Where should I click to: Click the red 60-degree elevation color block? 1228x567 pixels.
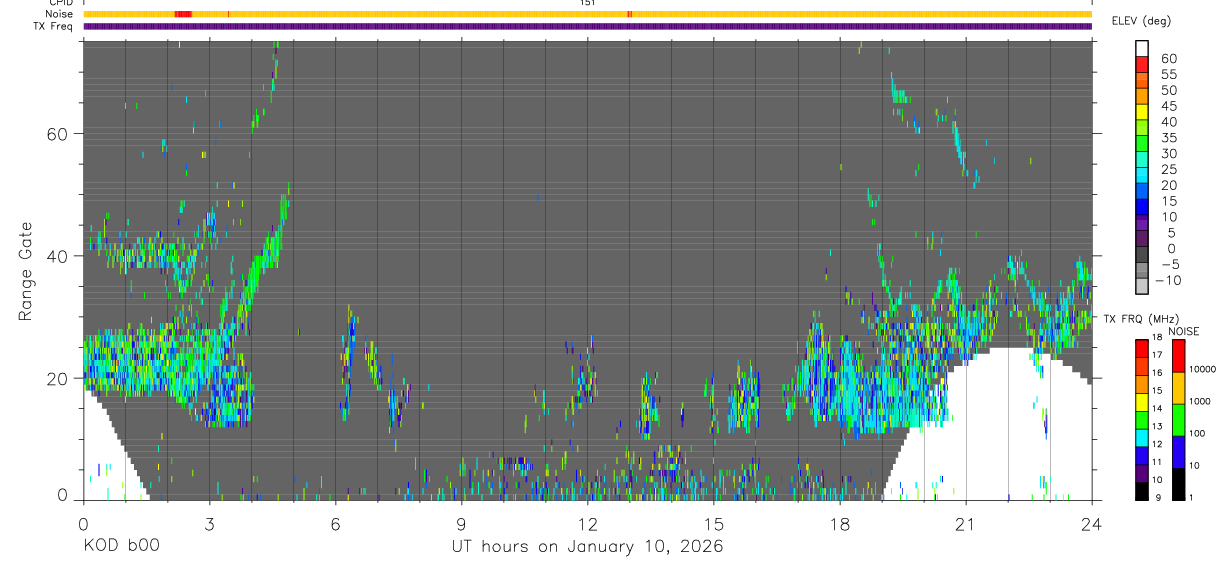[x=1142, y=63]
